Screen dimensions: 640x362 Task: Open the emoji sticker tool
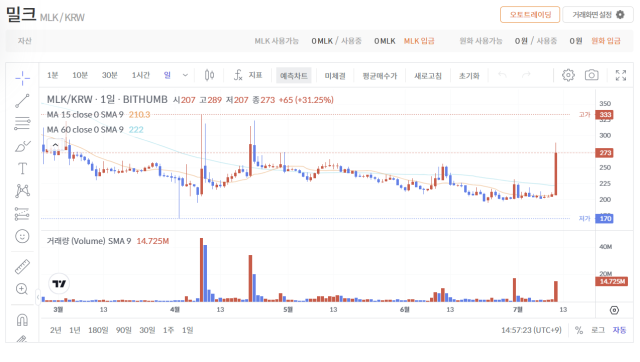tap(22, 236)
